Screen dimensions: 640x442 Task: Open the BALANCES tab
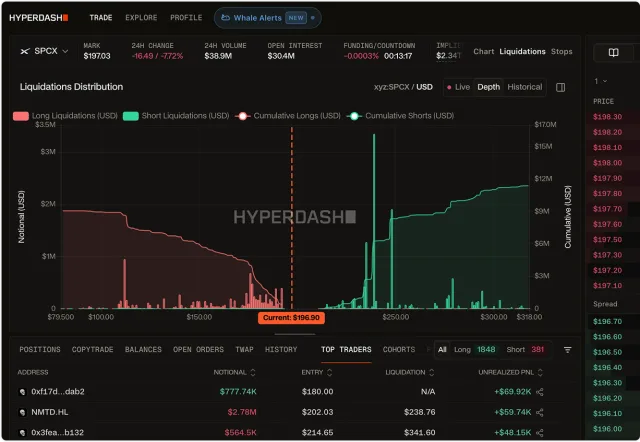(143, 350)
